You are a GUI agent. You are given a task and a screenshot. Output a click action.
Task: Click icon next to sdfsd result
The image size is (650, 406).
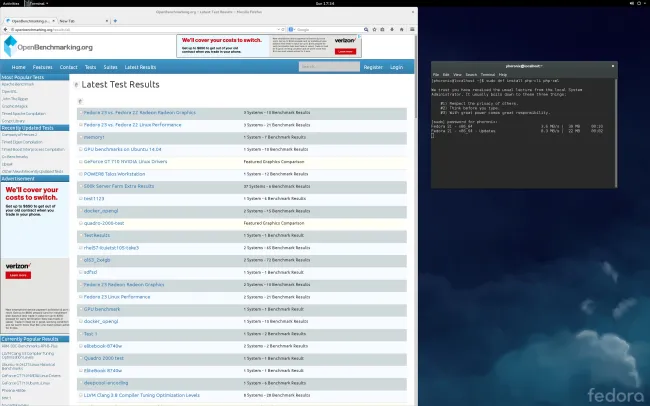click(81, 272)
